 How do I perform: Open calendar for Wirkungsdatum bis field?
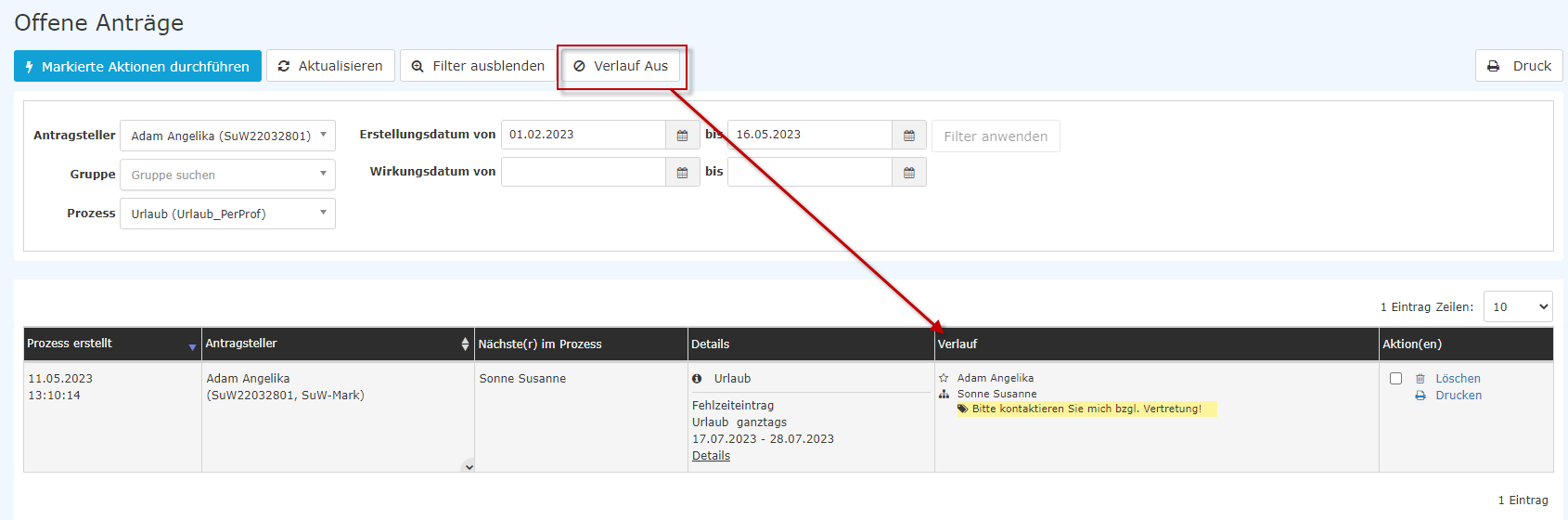pos(908,173)
